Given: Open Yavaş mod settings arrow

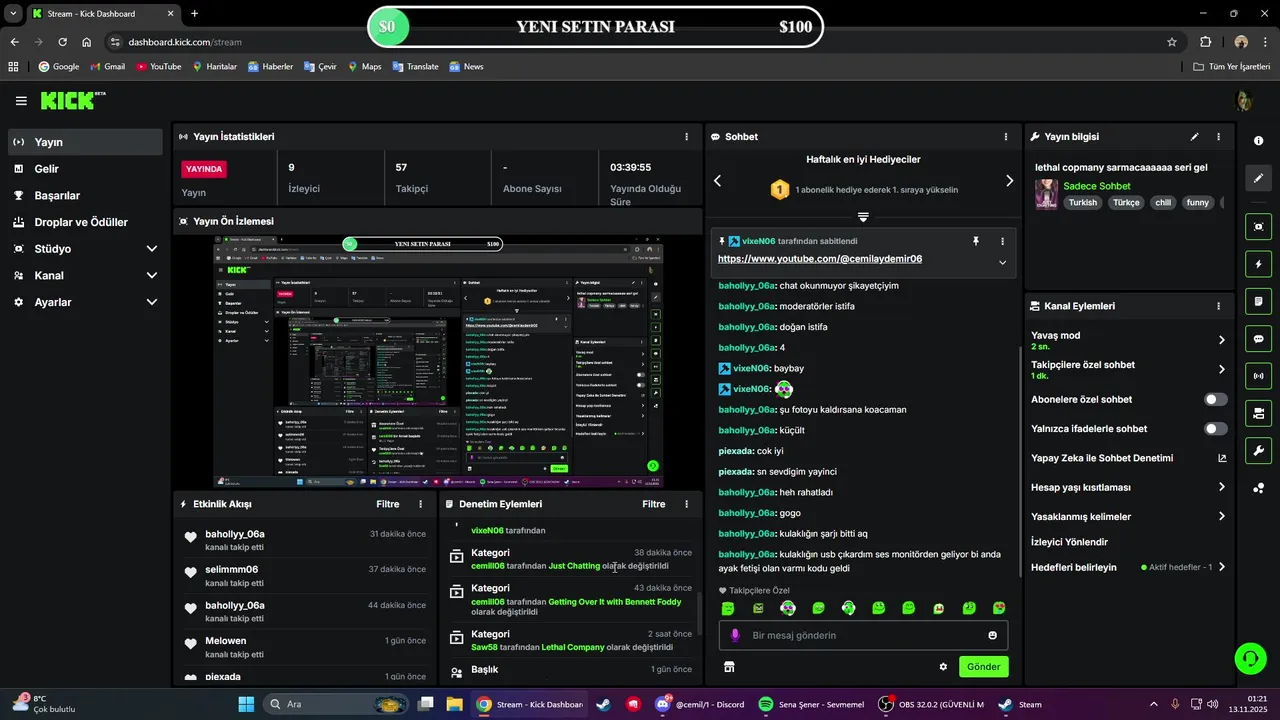Looking at the screenshot, I should pos(1221,340).
